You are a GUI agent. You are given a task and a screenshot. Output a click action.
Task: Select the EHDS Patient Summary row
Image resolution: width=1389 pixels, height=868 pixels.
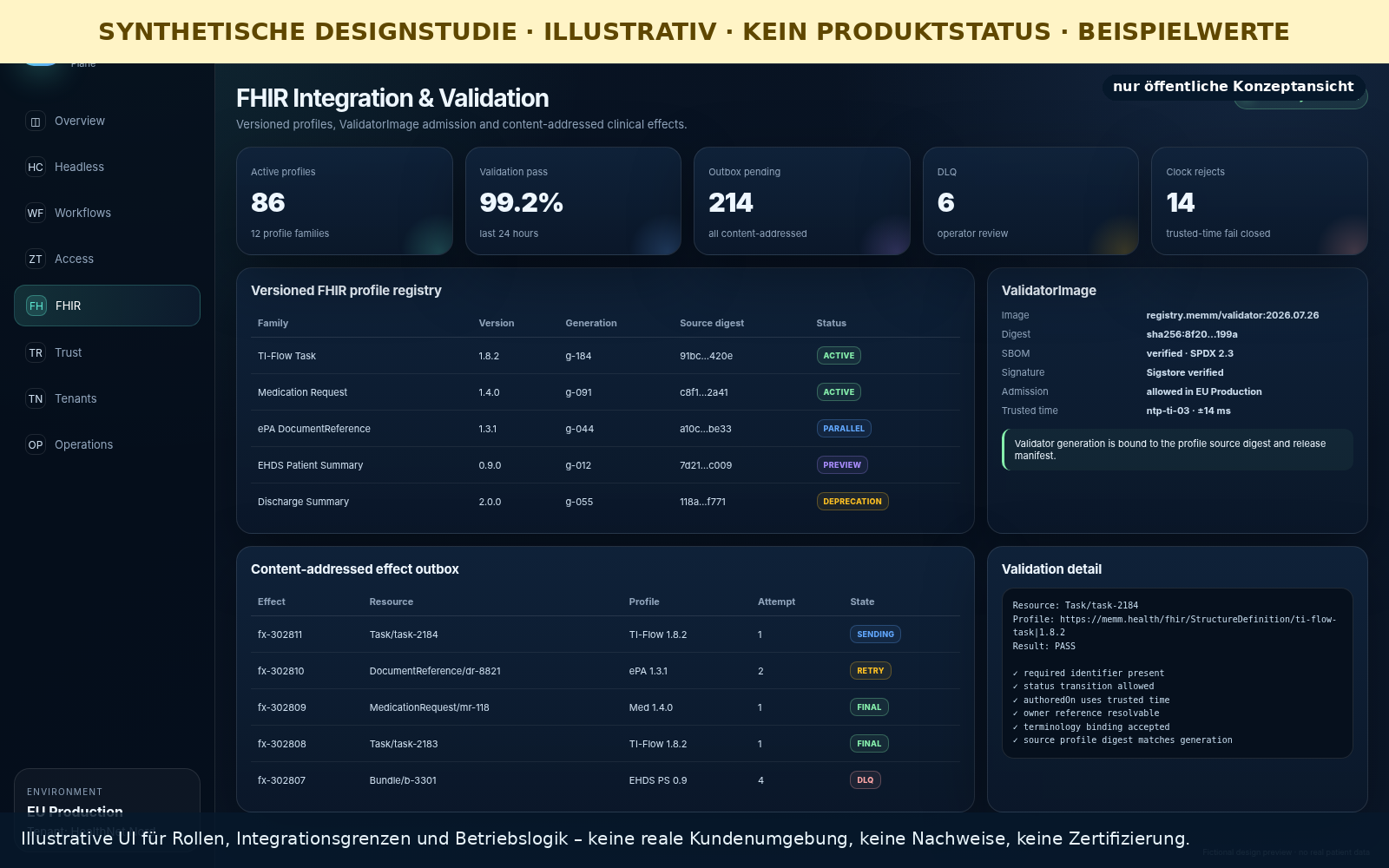605,465
